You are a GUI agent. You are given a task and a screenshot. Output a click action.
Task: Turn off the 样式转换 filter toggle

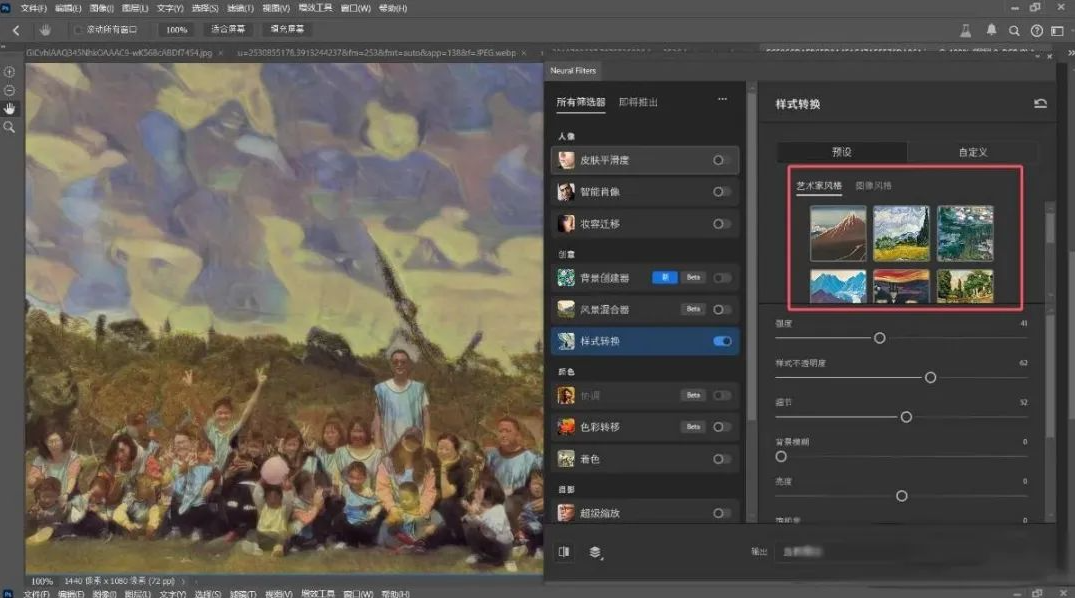721,341
